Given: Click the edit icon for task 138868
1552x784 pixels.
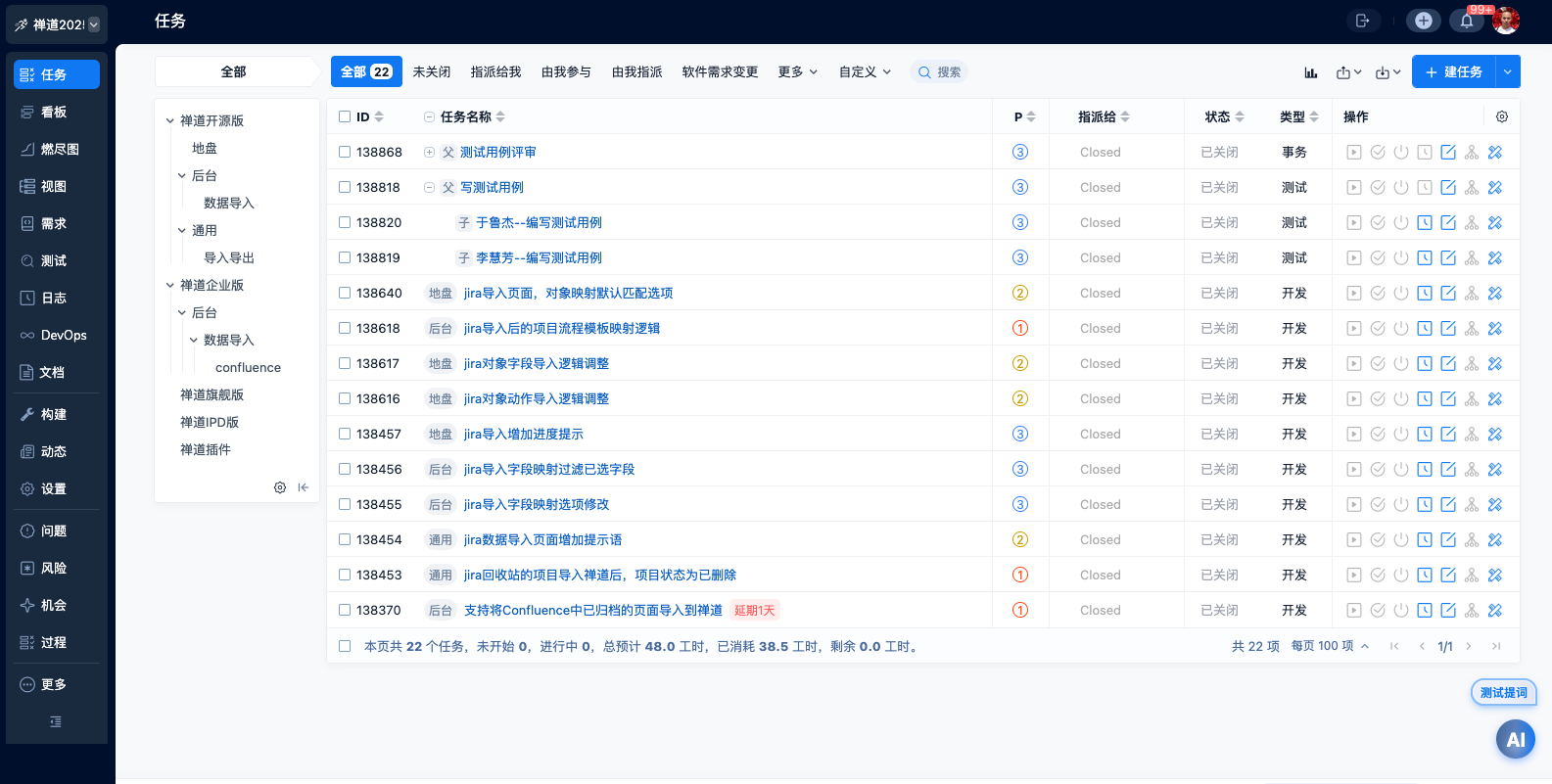Looking at the screenshot, I should pos(1448,152).
